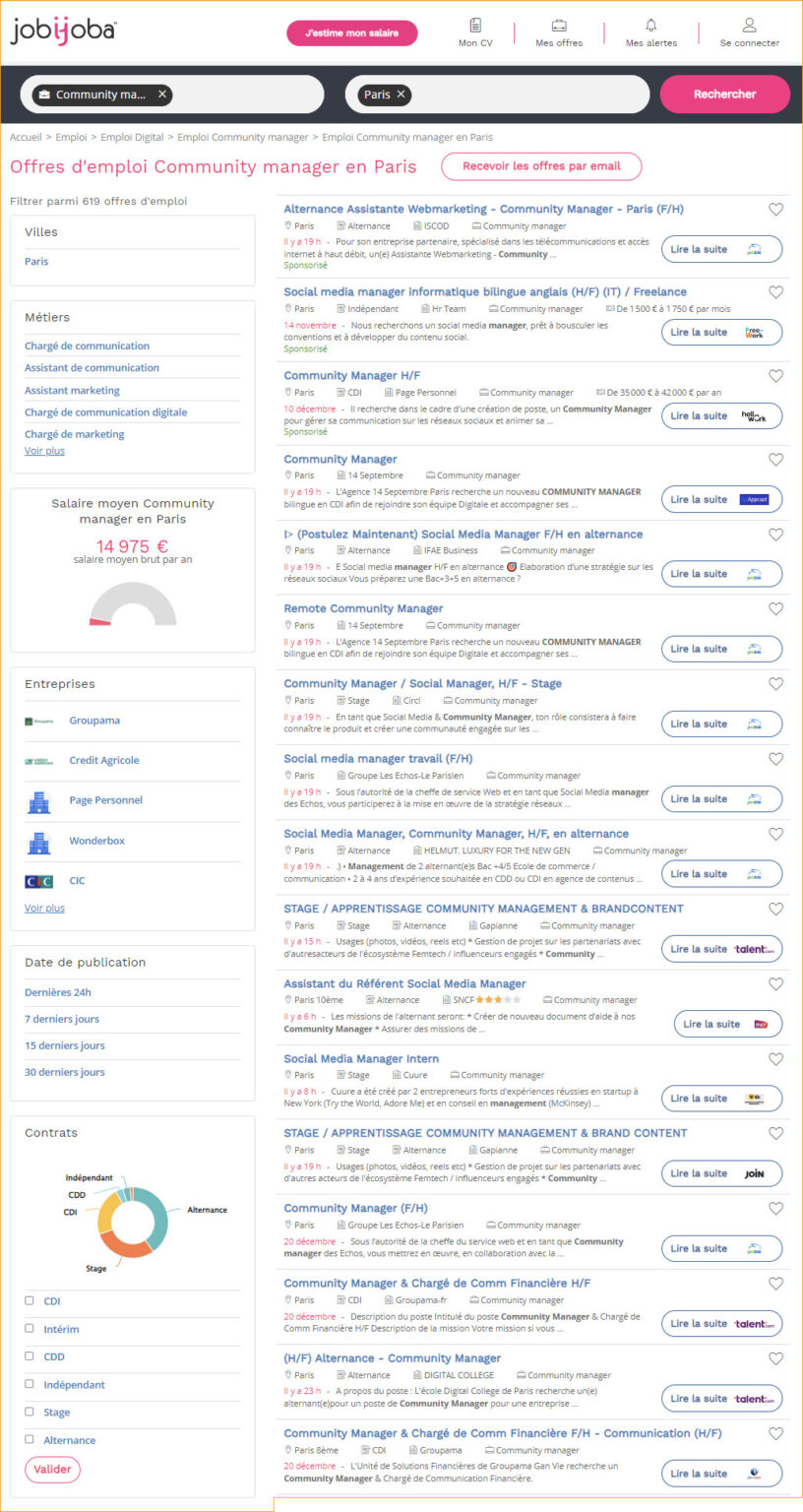Viewport: 803px width, 1512px height.
Task: Click the Jobijoba logo
Action: pyautogui.click(x=64, y=31)
